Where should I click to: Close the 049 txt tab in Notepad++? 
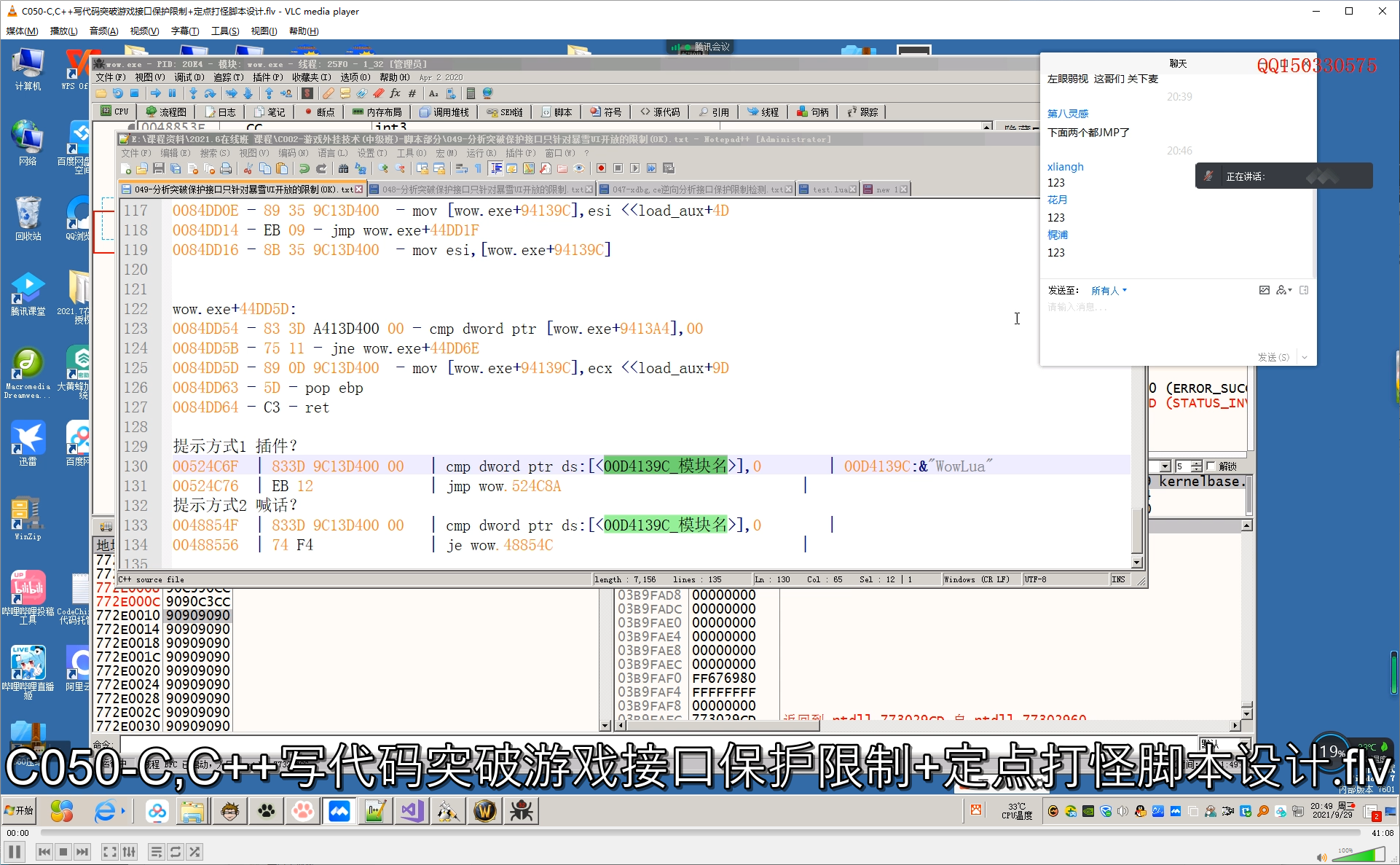pyautogui.click(x=358, y=189)
